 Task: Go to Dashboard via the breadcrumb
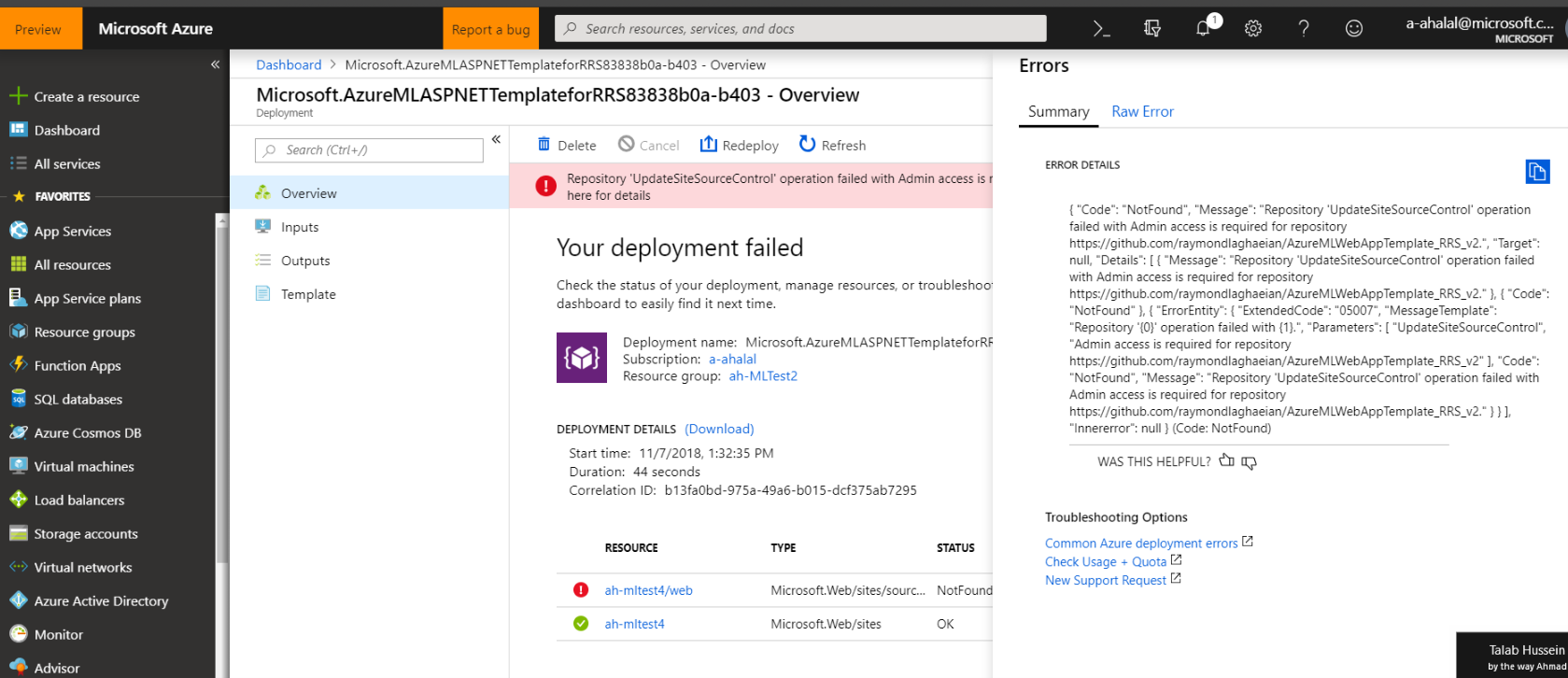pyautogui.click(x=289, y=64)
